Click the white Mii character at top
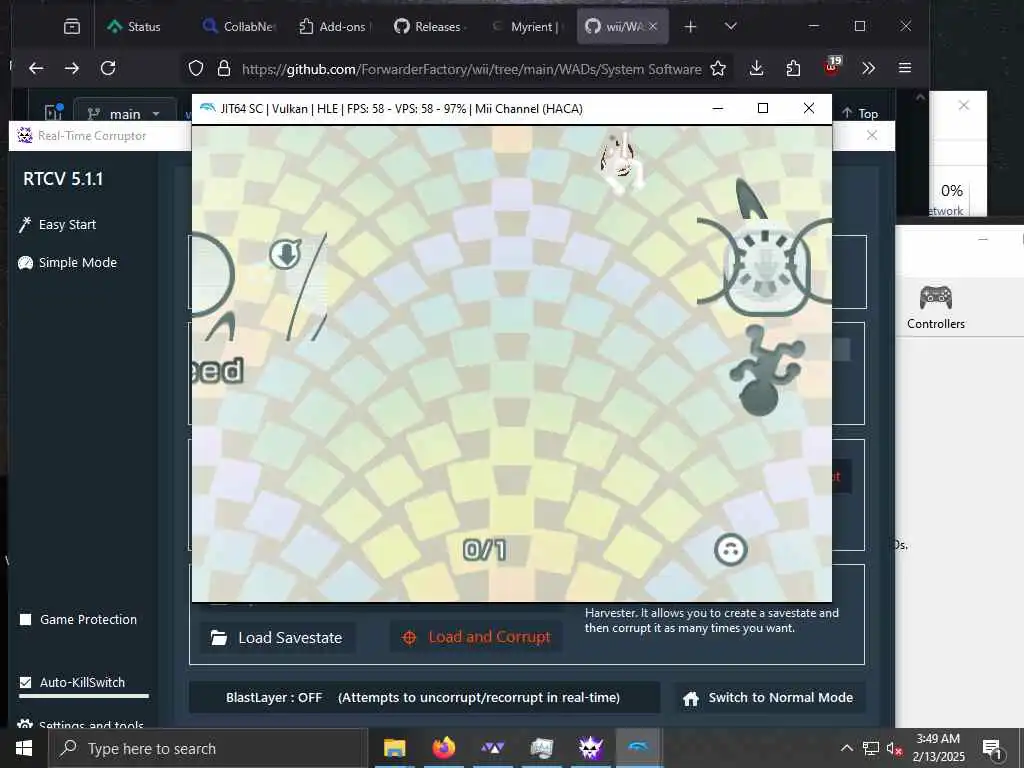Image resolution: width=1024 pixels, height=768 pixels. coord(622,161)
